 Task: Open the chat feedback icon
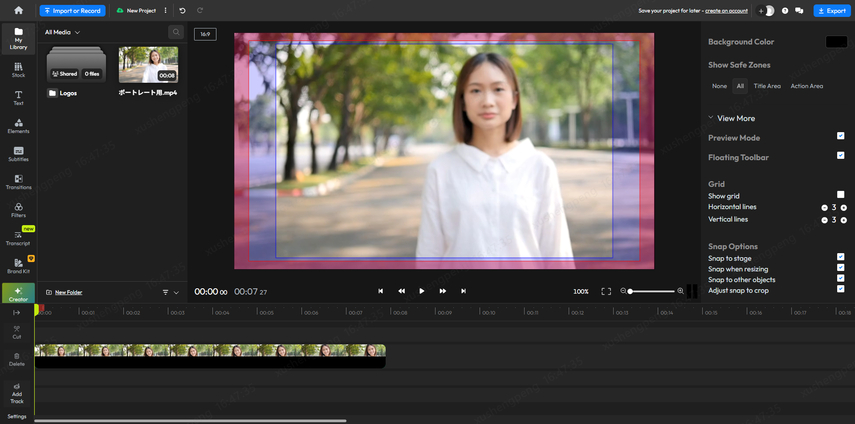799,10
